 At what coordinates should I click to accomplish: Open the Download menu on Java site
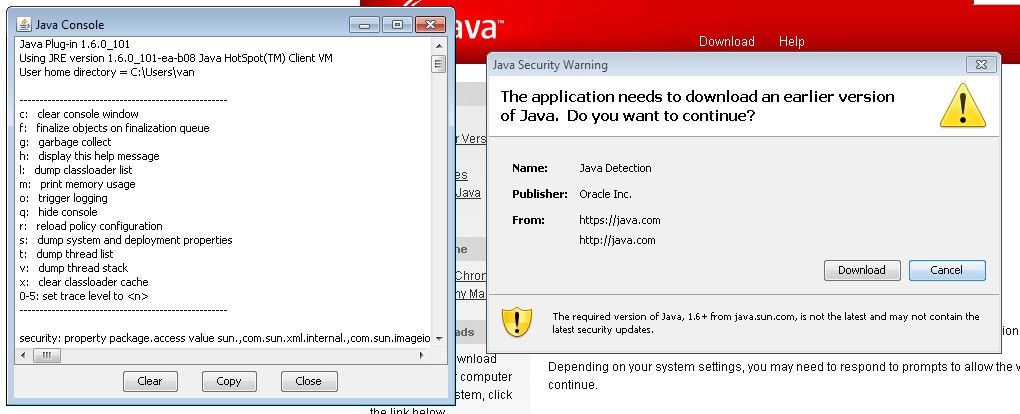pos(726,41)
